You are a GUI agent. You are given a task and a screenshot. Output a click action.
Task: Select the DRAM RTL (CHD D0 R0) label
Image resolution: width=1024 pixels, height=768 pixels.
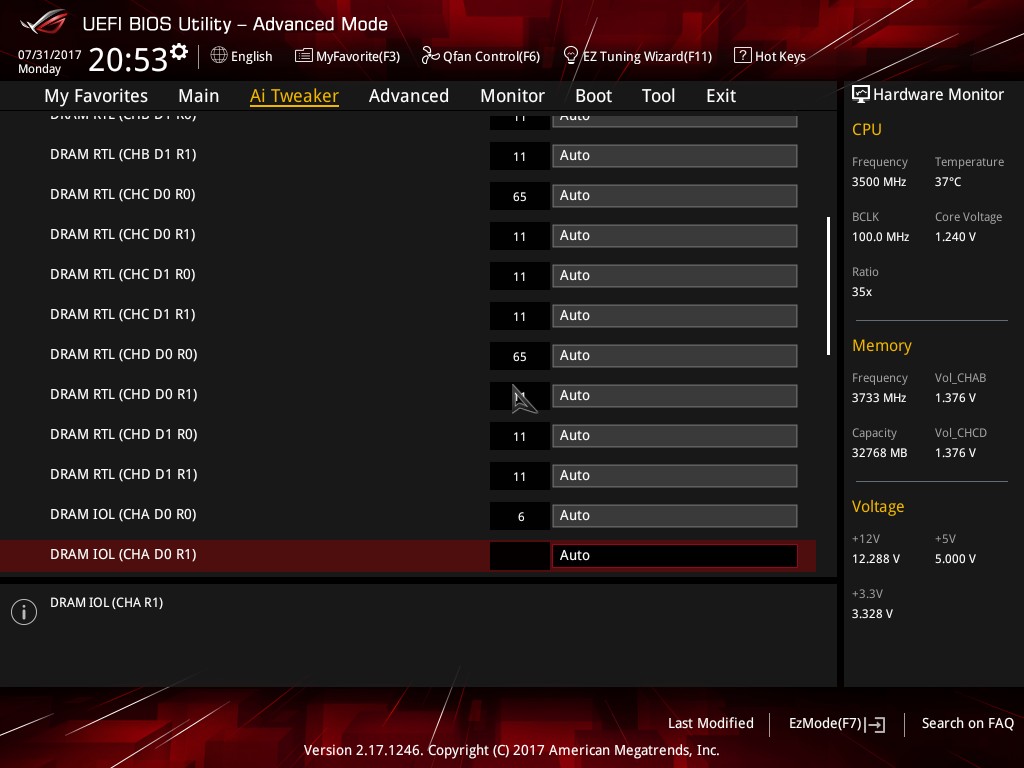[123, 355]
